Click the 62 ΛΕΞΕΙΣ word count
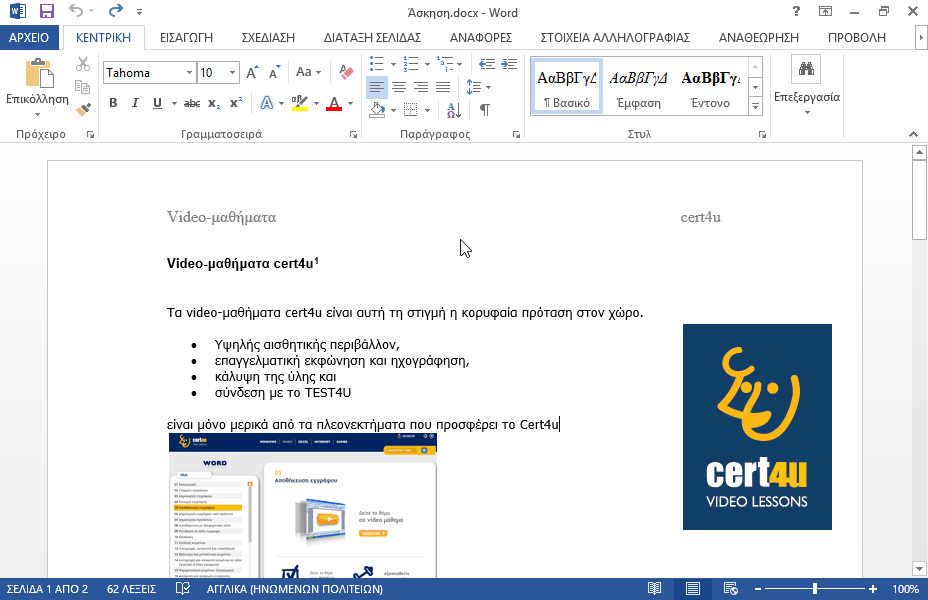The width and height of the screenshot is (928, 600). coord(131,589)
